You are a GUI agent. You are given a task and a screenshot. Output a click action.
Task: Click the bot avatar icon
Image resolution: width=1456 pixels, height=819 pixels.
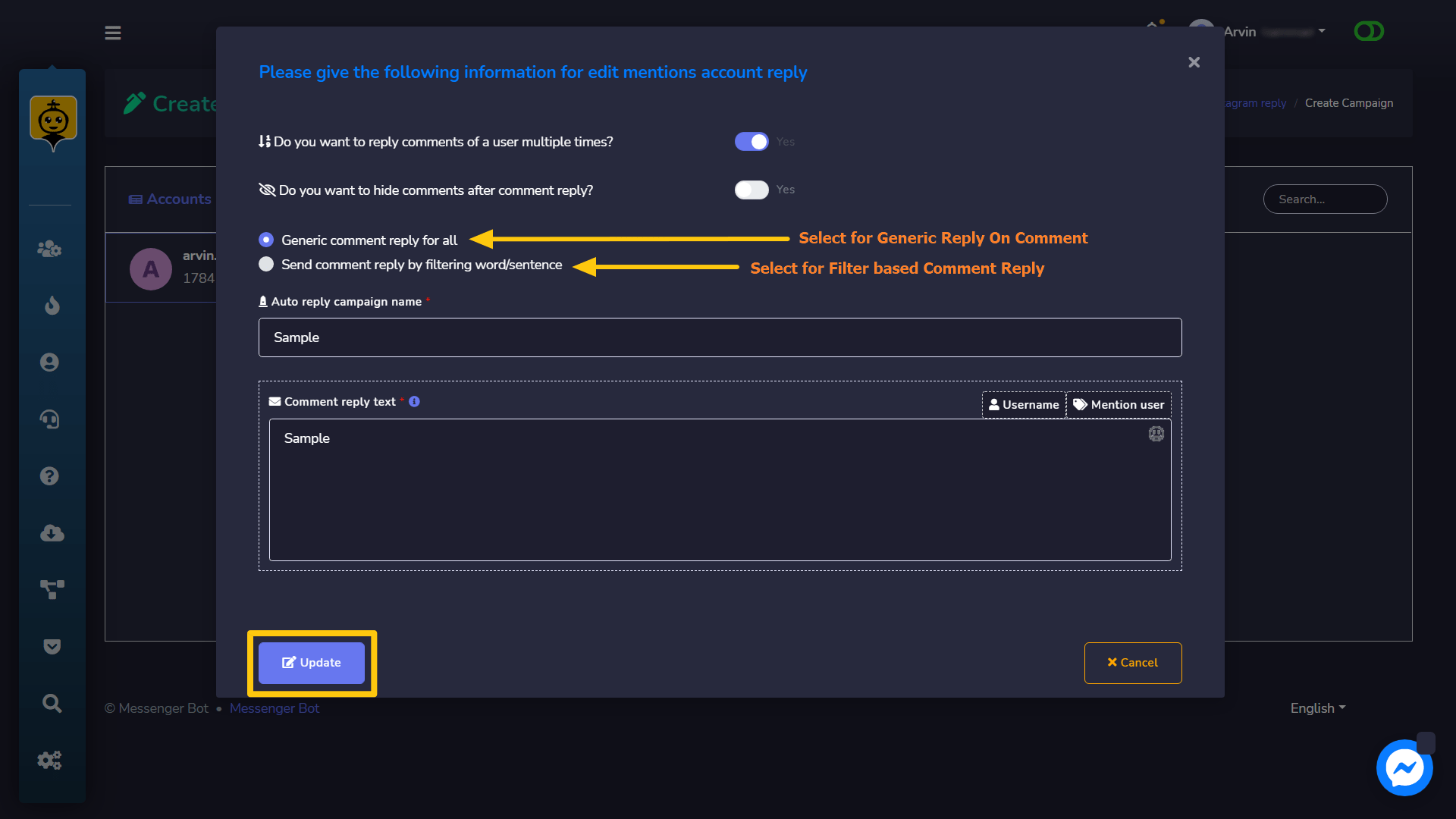point(52,120)
